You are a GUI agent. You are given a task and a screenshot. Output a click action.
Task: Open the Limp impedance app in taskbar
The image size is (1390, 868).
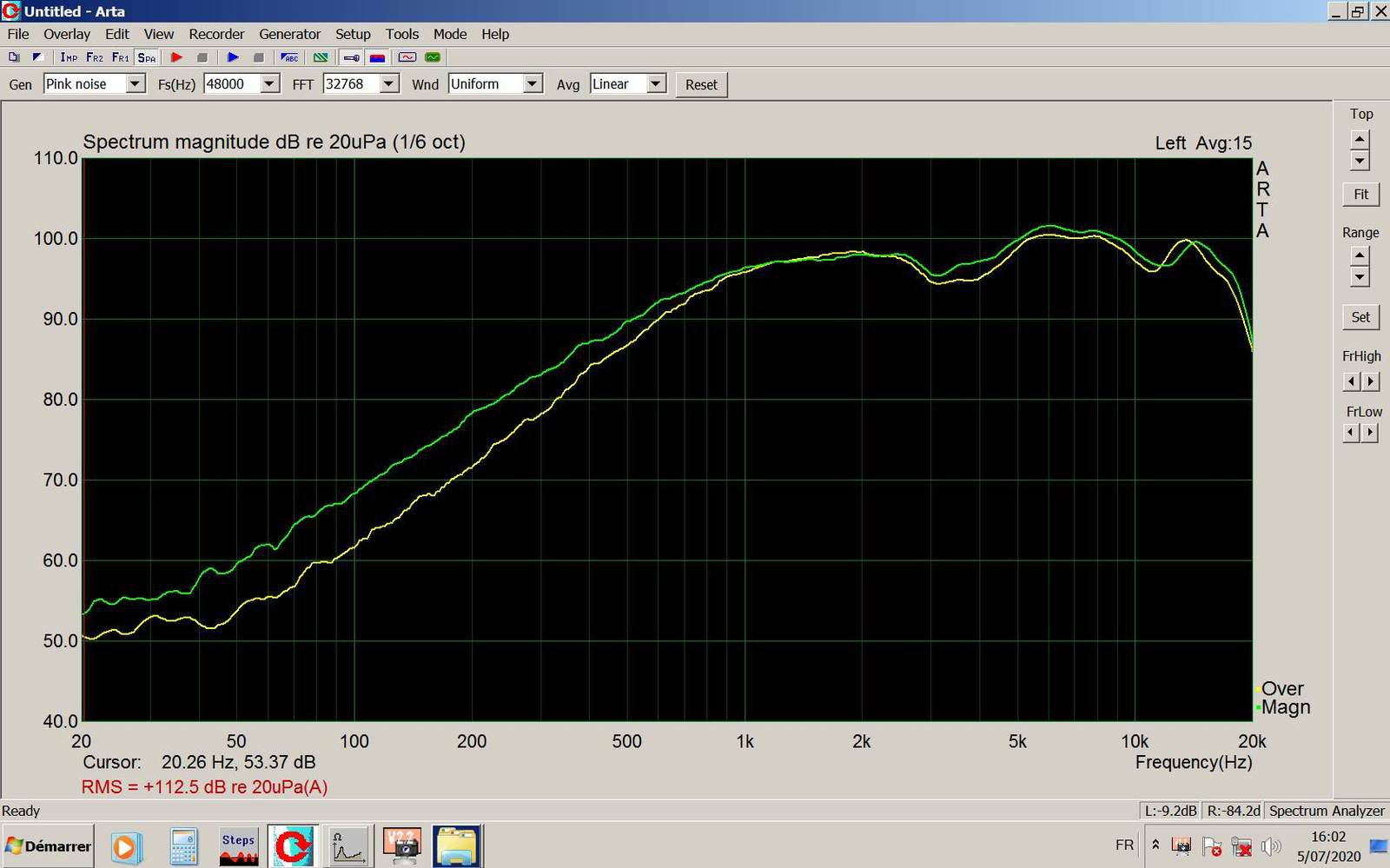(348, 846)
